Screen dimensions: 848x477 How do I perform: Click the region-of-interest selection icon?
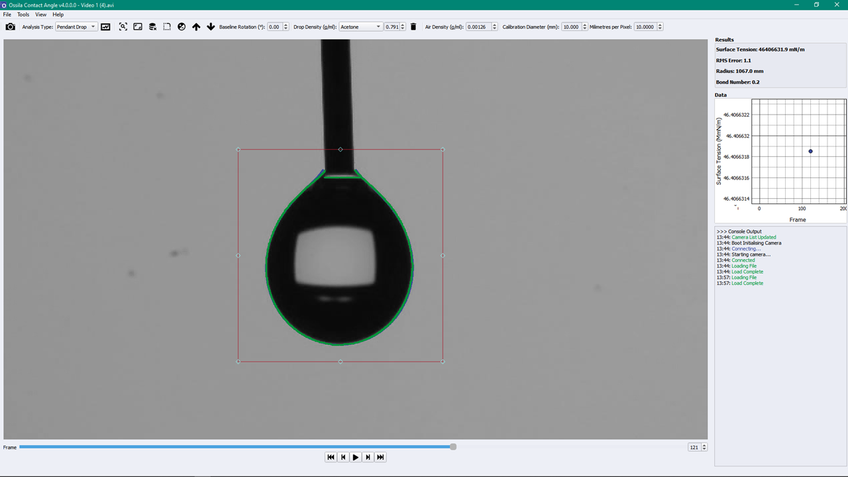(x=123, y=27)
